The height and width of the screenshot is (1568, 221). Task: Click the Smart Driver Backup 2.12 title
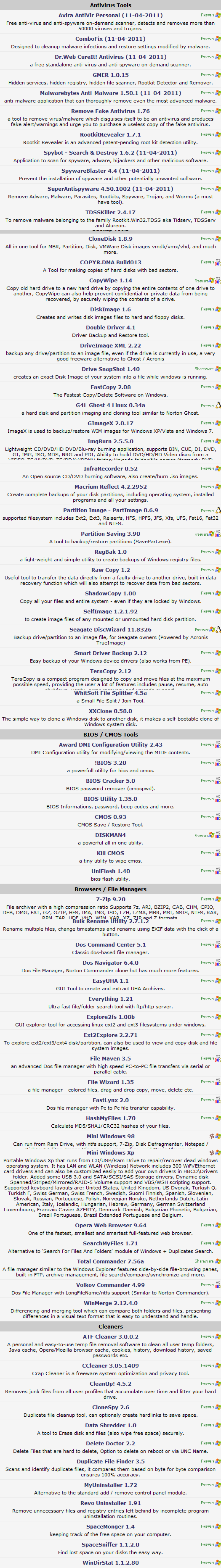pos(110,653)
